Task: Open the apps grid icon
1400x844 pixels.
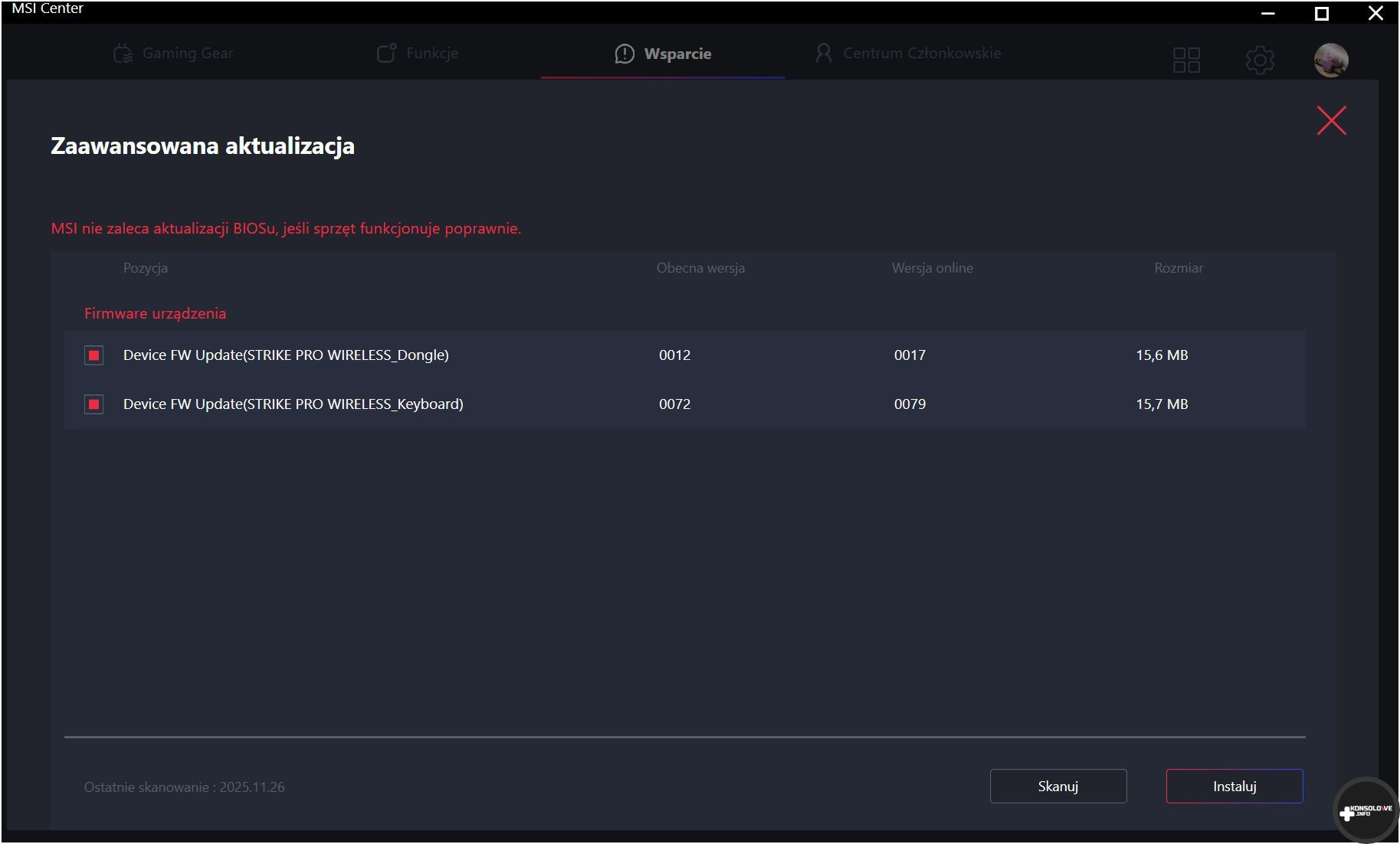Action: [1186, 60]
